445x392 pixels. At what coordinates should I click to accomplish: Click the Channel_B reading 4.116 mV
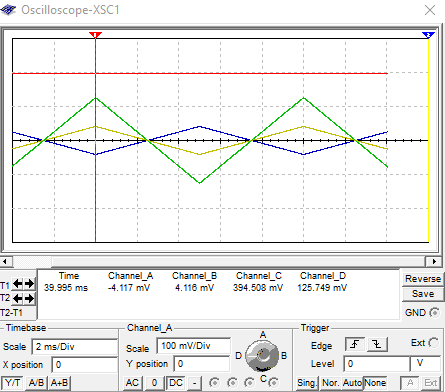[194, 288]
